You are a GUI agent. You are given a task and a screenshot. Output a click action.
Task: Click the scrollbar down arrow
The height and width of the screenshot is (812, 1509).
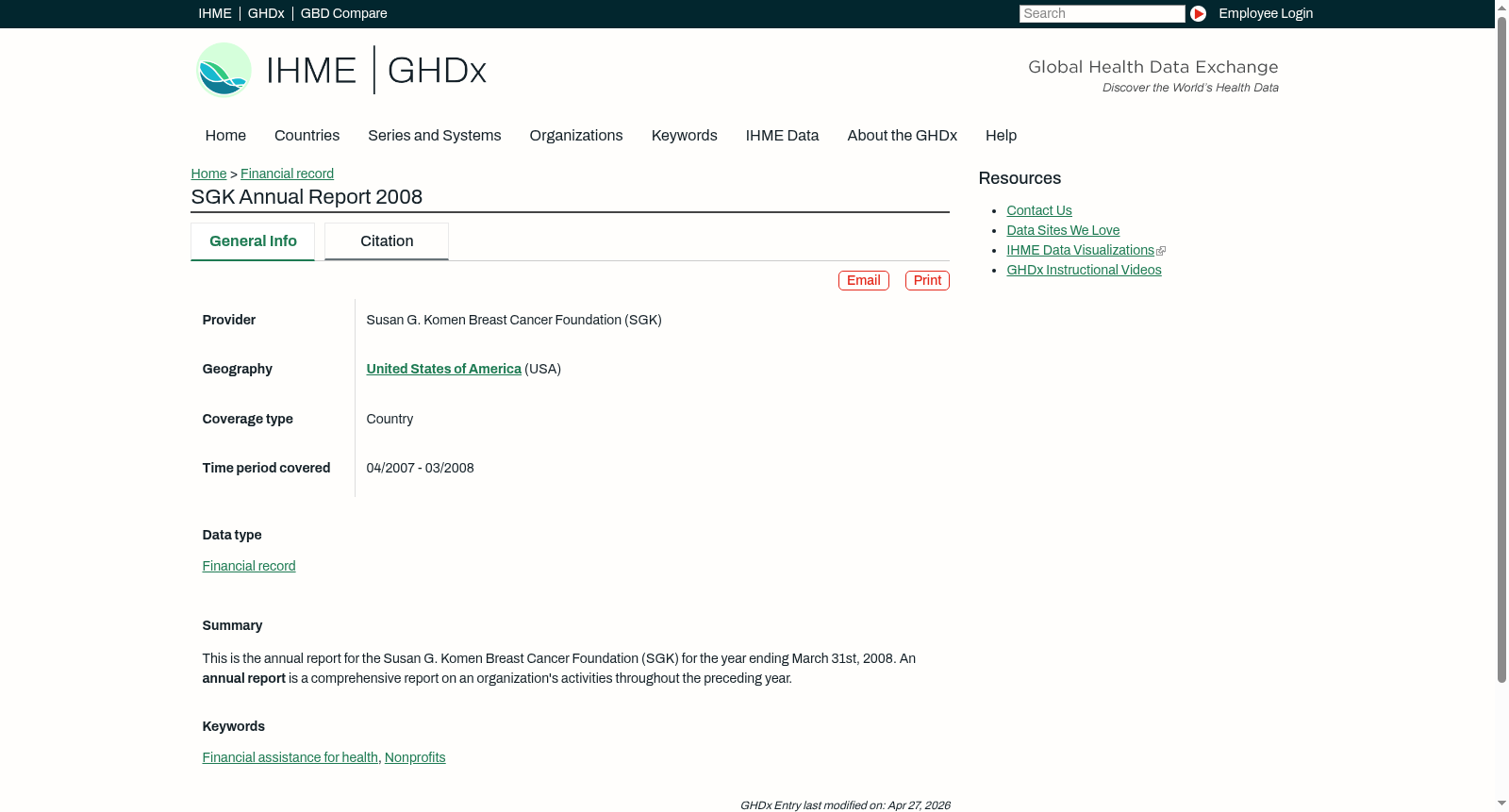[x=1501, y=804]
